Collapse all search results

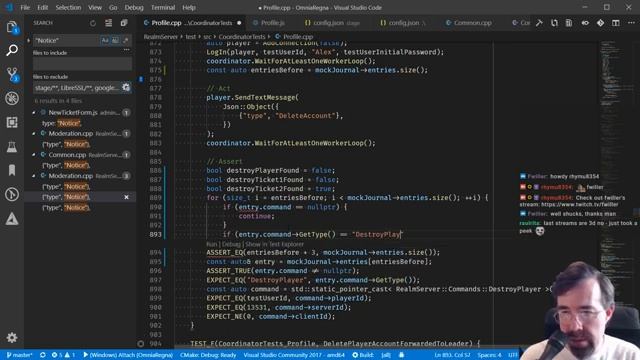click(124, 23)
